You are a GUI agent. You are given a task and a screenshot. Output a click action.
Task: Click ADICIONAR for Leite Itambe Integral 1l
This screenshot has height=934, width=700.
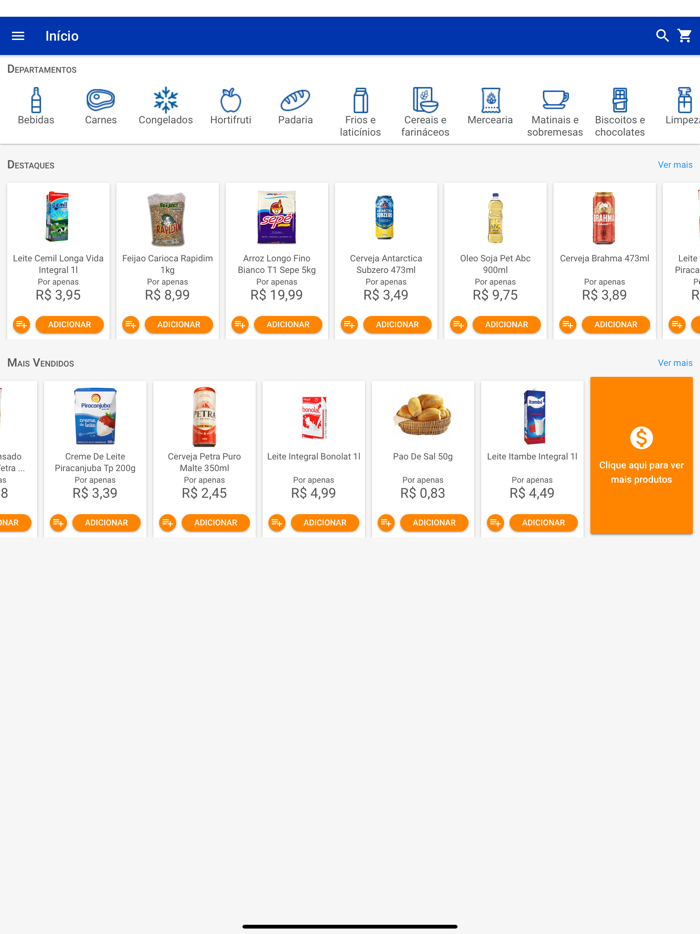tap(543, 522)
